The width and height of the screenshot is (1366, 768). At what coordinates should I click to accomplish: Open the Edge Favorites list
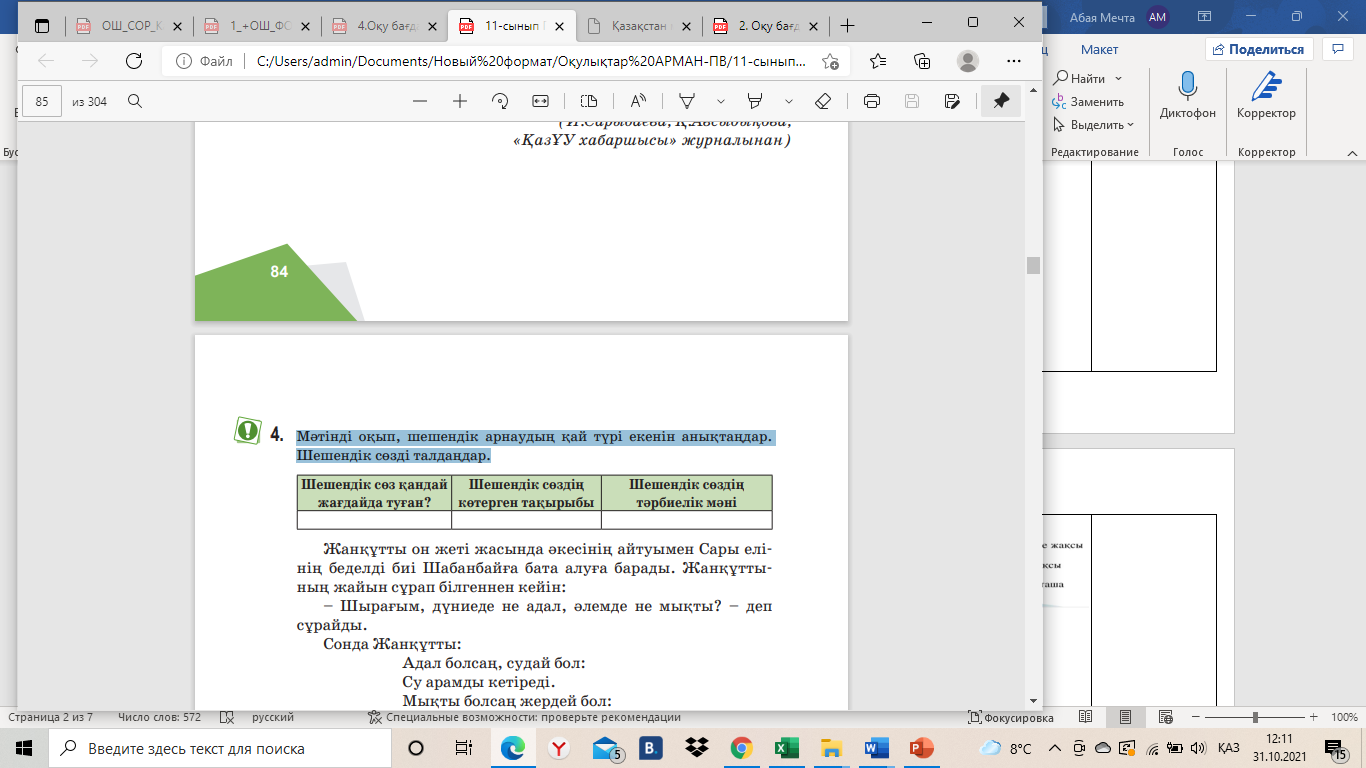[x=878, y=61]
